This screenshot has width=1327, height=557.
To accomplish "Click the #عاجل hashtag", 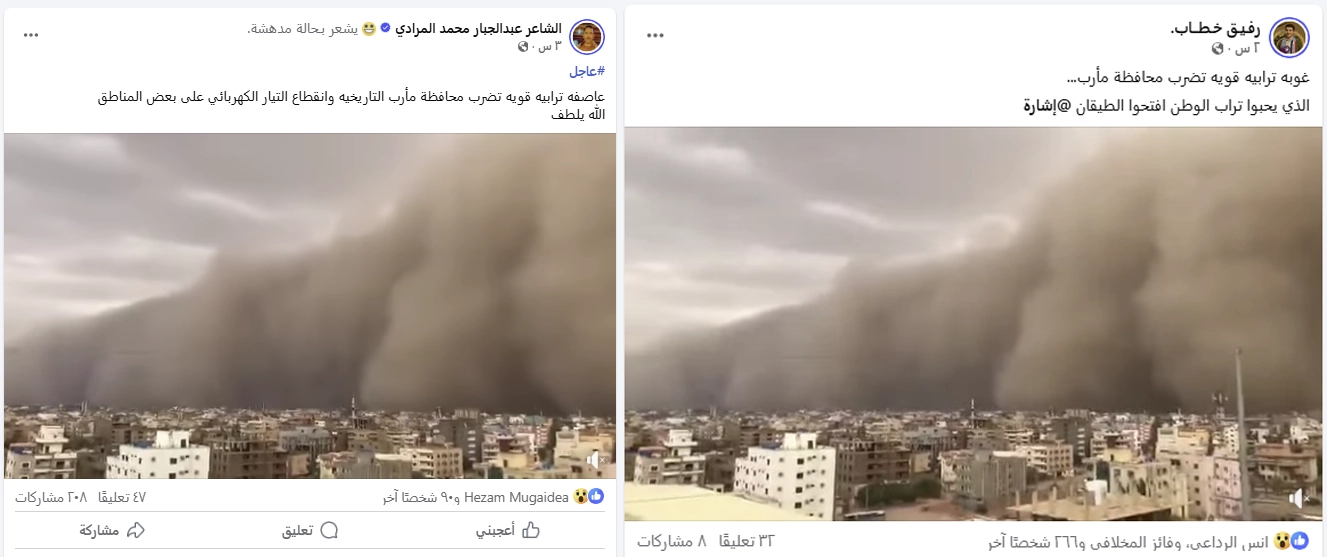I will [587, 72].
